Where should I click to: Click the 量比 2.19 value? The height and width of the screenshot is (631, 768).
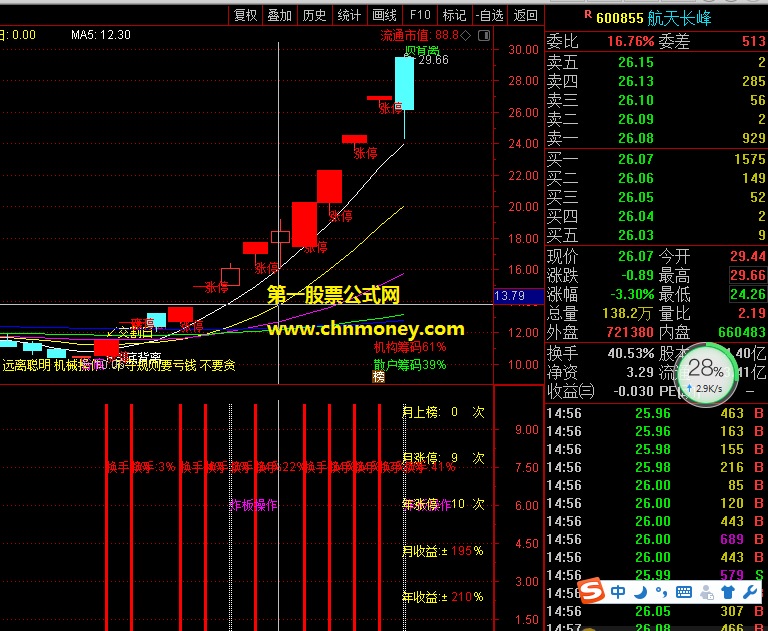point(752,313)
